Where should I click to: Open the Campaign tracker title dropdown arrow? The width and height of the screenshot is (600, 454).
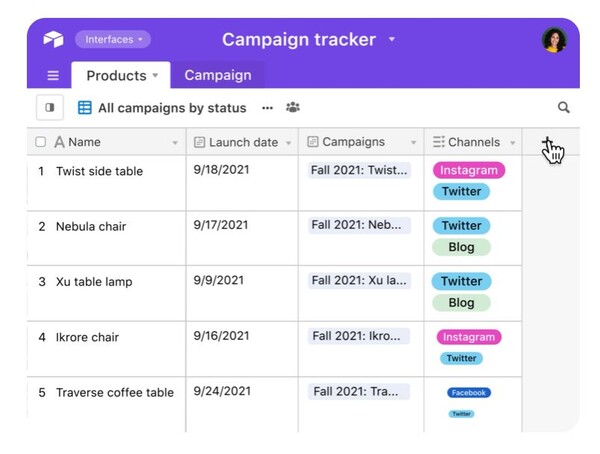(392, 40)
